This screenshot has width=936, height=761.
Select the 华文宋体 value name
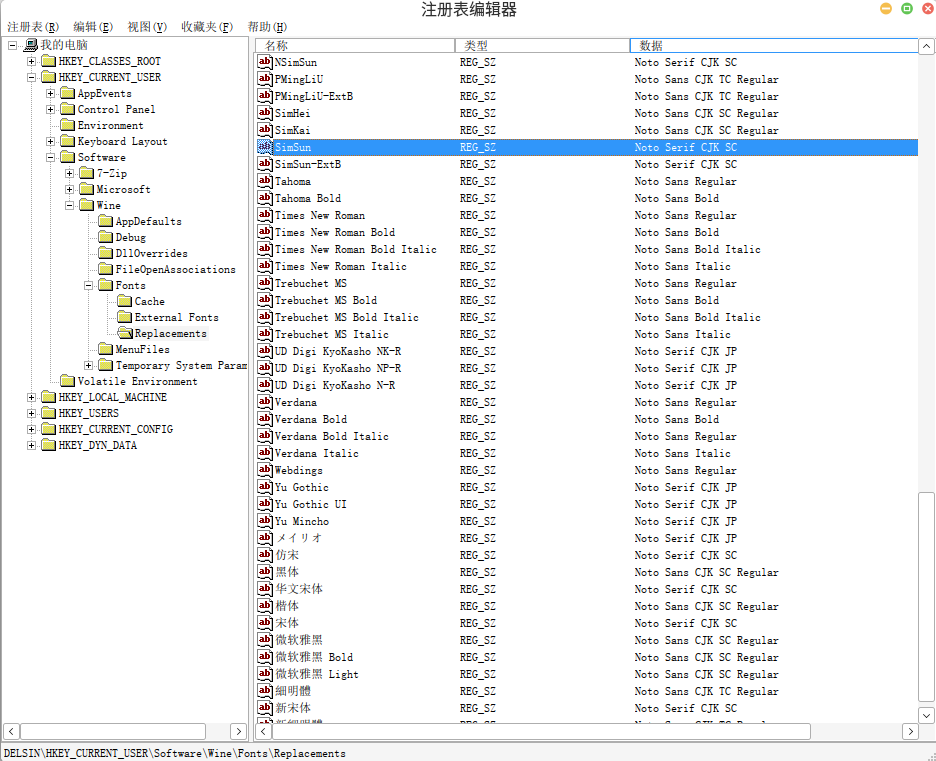point(299,589)
